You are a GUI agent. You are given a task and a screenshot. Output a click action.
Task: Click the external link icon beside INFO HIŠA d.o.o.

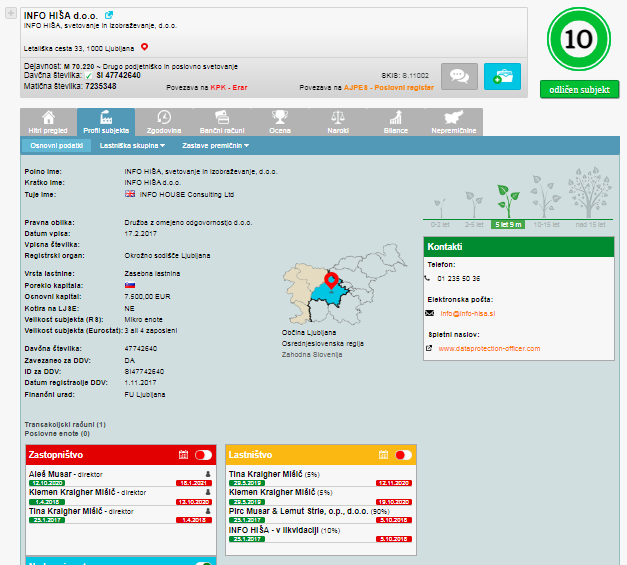(x=108, y=15)
